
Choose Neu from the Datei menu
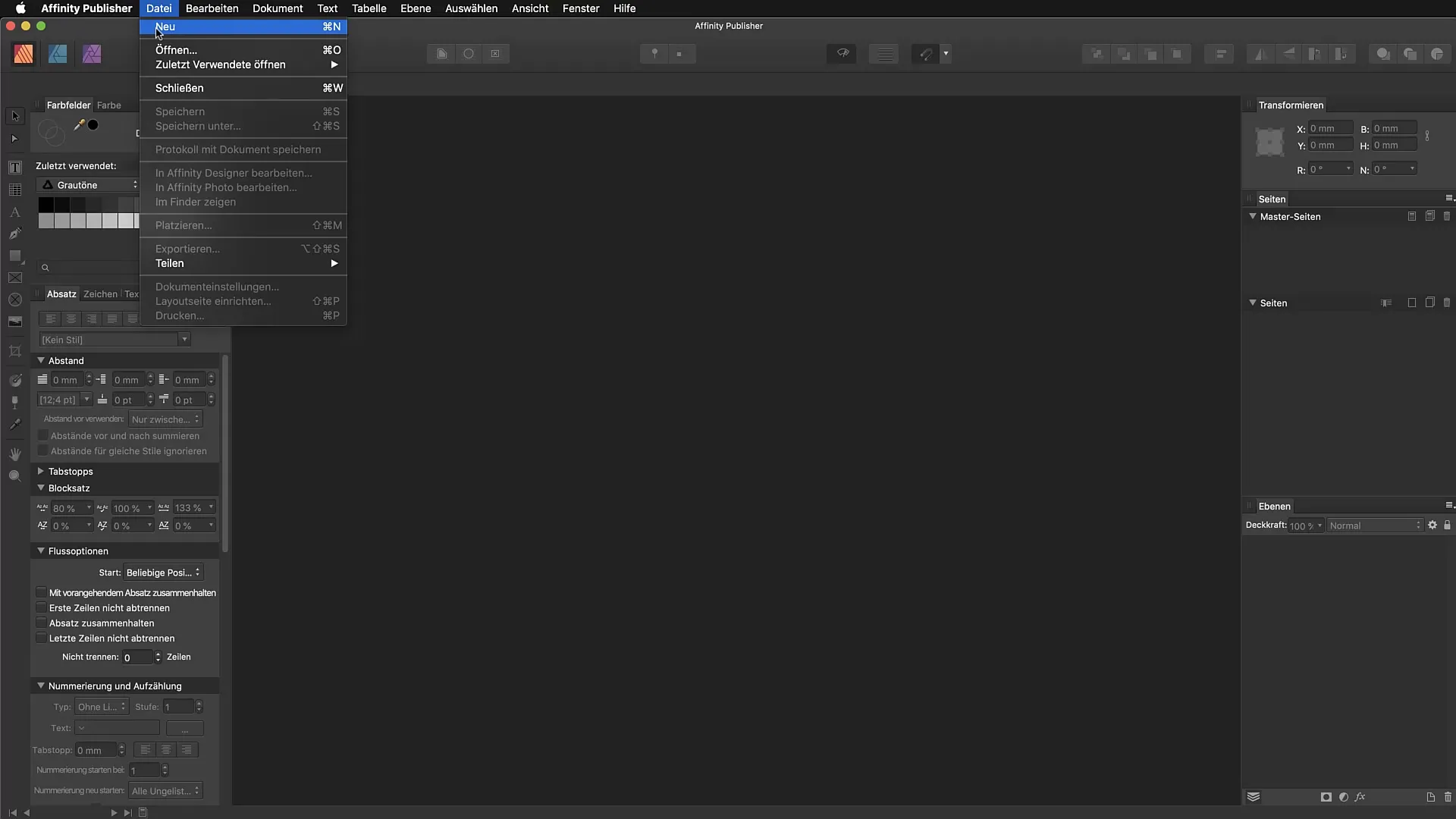click(x=243, y=27)
